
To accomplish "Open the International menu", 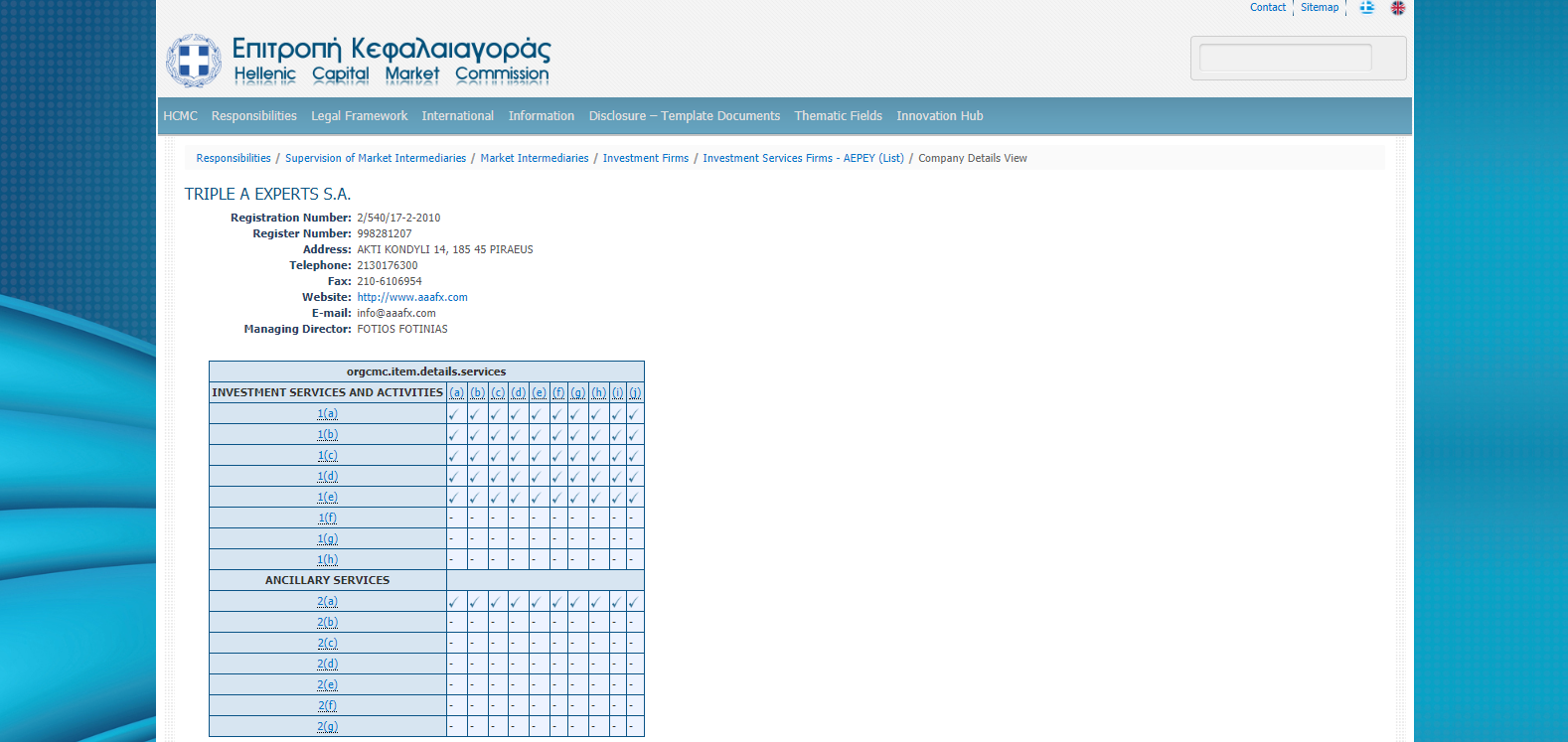I will (458, 116).
